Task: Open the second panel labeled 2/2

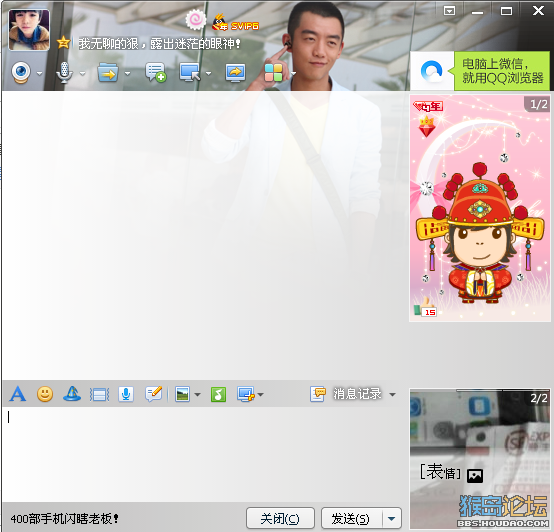Action: point(480,459)
